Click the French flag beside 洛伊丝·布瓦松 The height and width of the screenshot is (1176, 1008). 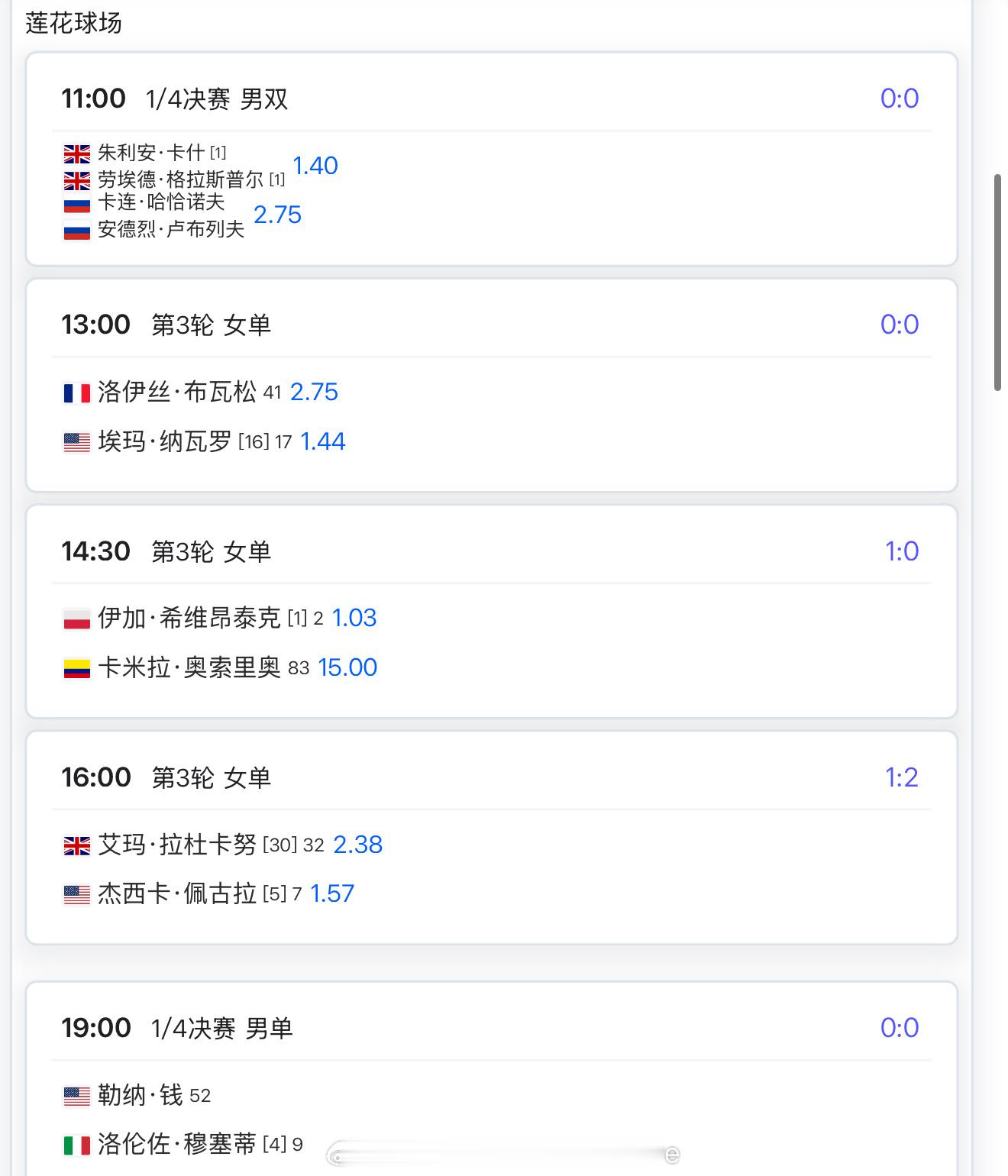pyautogui.click(x=76, y=393)
